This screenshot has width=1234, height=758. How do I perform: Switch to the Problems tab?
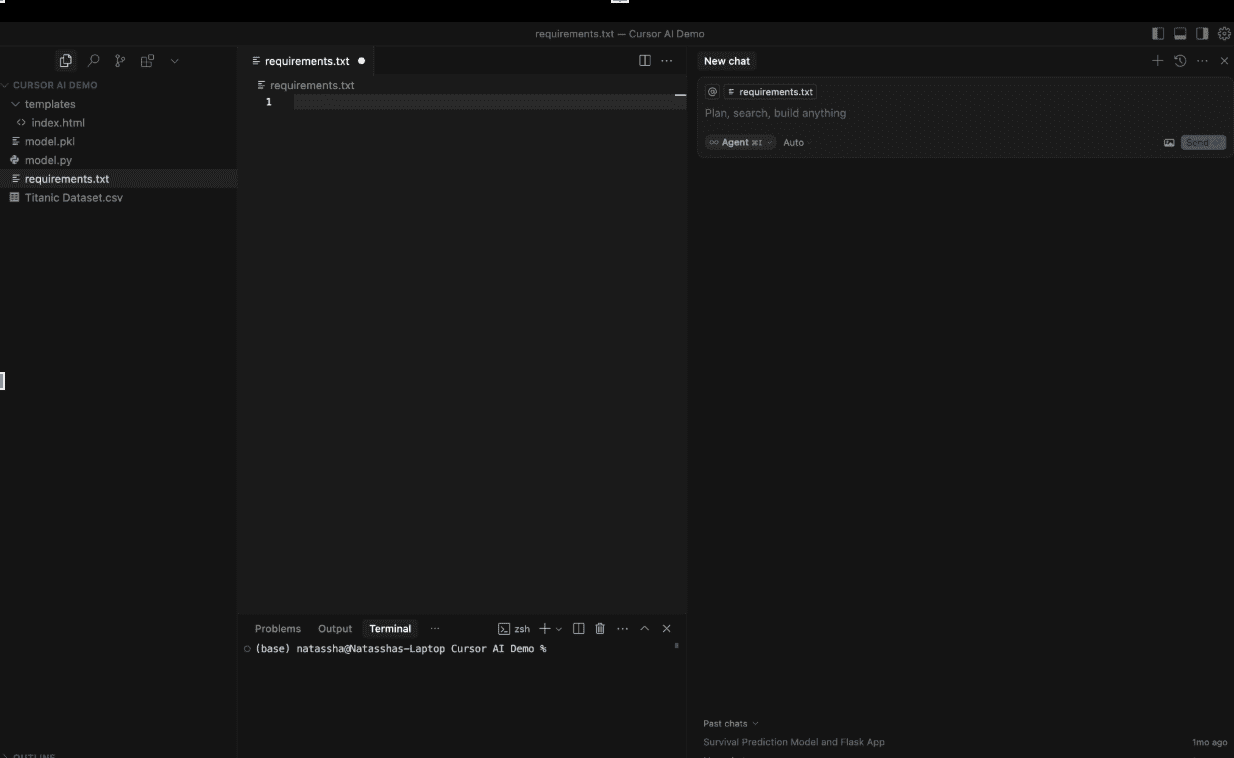pos(277,629)
